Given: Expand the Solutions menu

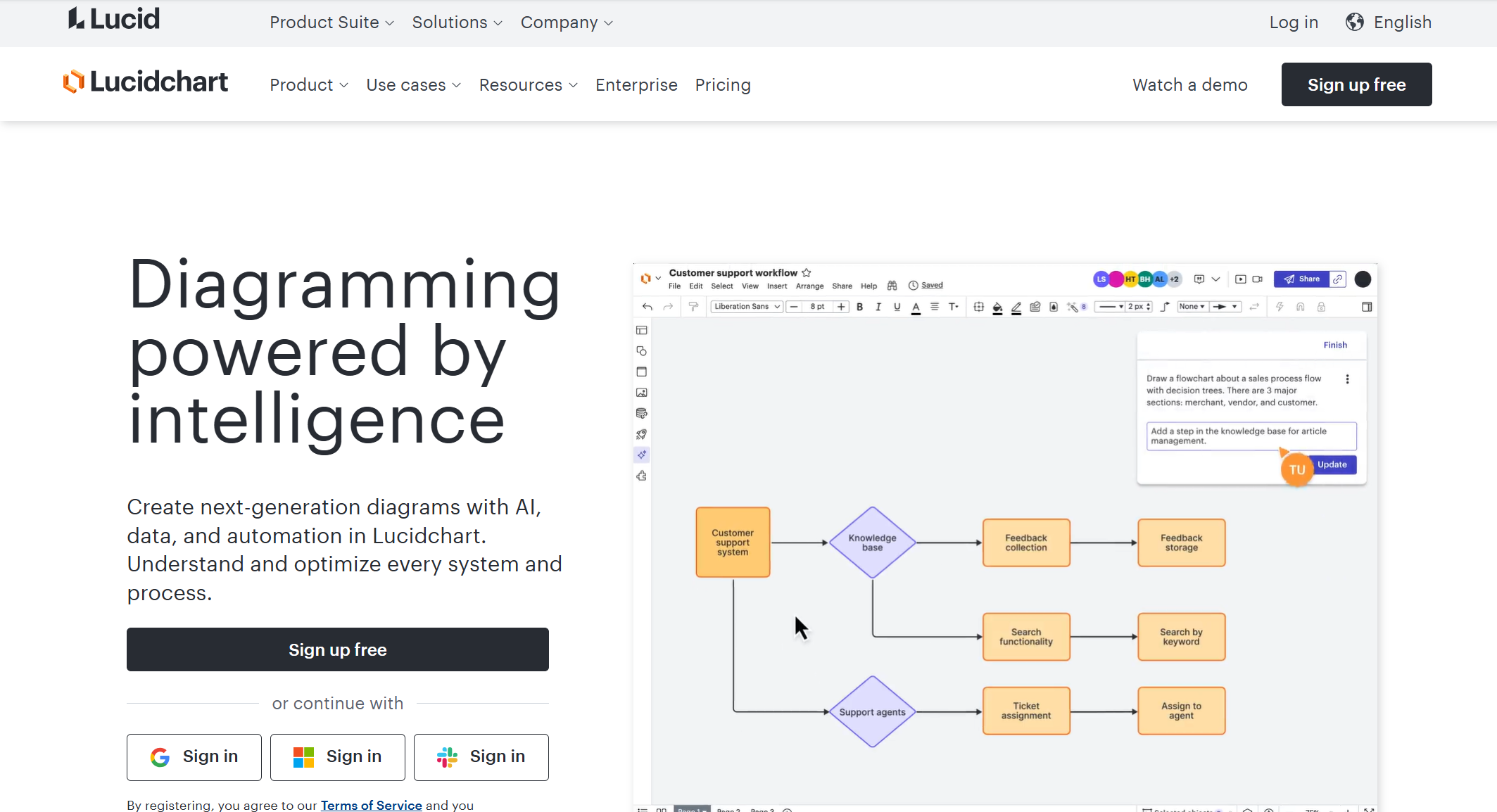Looking at the screenshot, I should 457,23.
